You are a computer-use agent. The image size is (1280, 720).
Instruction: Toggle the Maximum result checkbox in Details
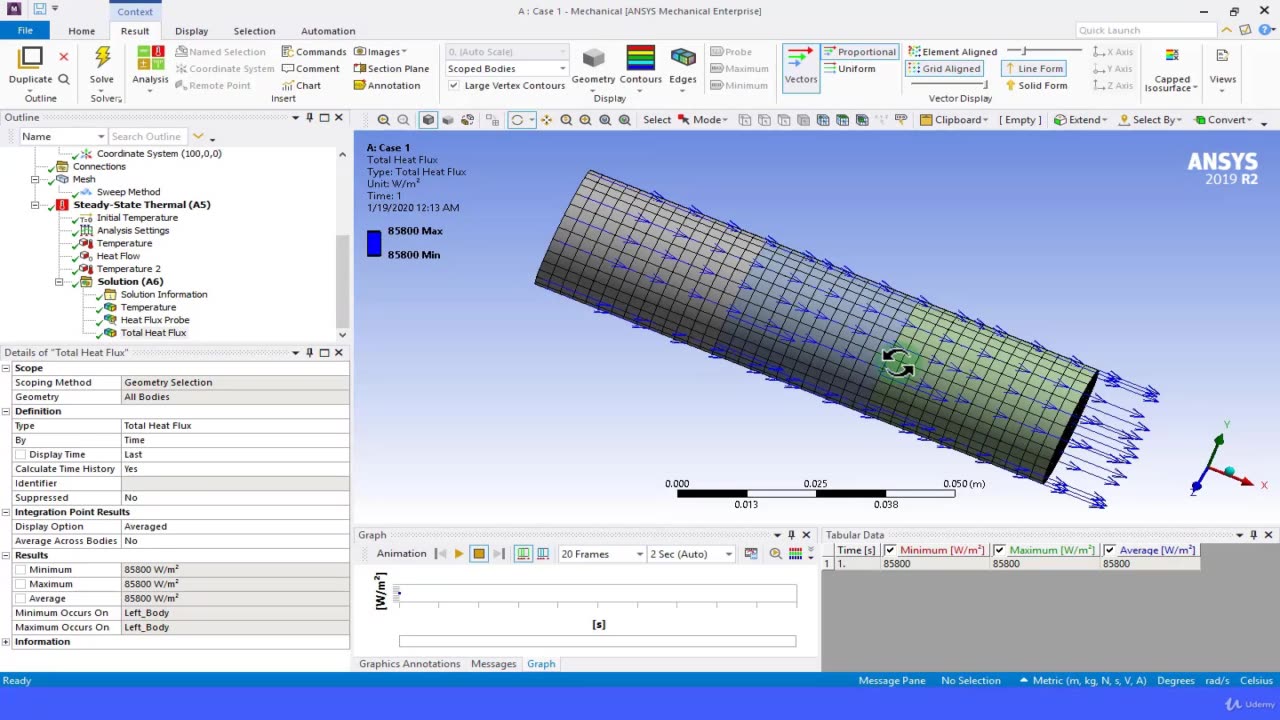click(20, 584)
